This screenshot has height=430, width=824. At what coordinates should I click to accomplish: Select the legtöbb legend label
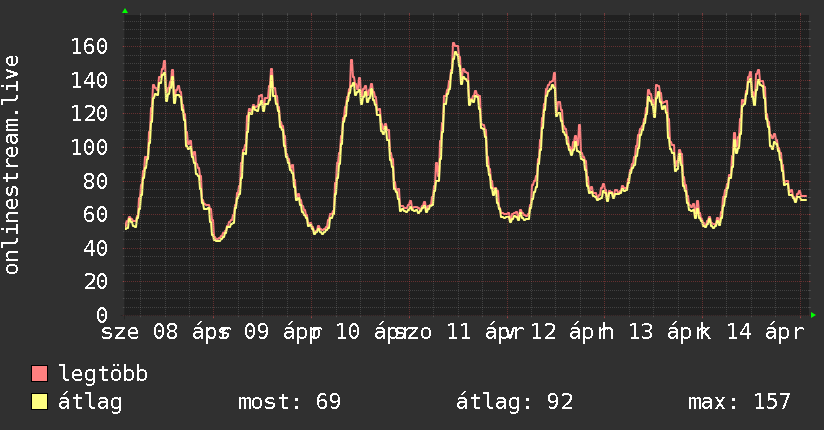coord(103,374)
